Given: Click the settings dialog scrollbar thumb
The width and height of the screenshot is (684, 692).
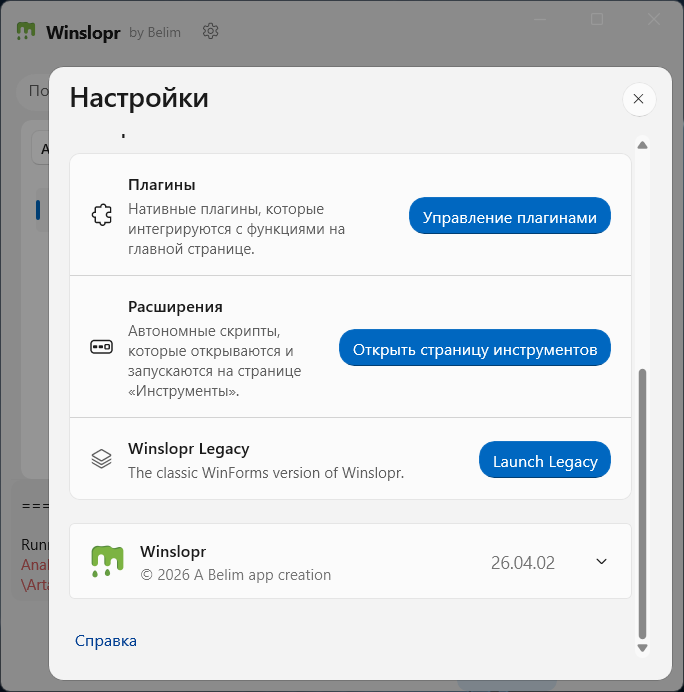Looking at the screenshot, I should [643, 500].
